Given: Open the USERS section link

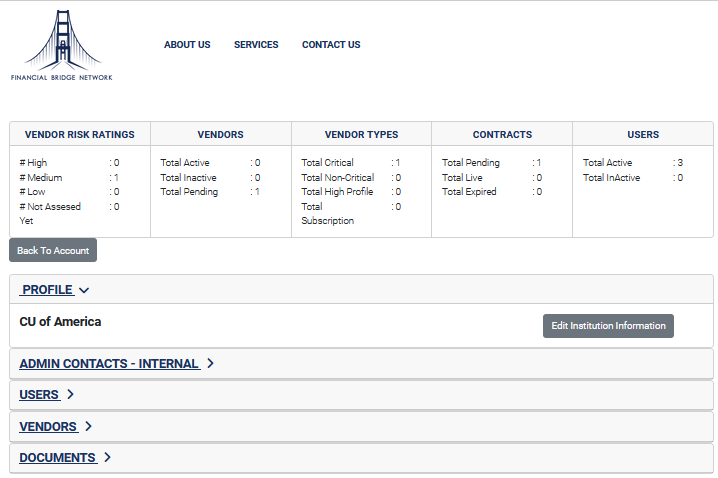Looking at the screenshot, I should [x=39, y=395].
